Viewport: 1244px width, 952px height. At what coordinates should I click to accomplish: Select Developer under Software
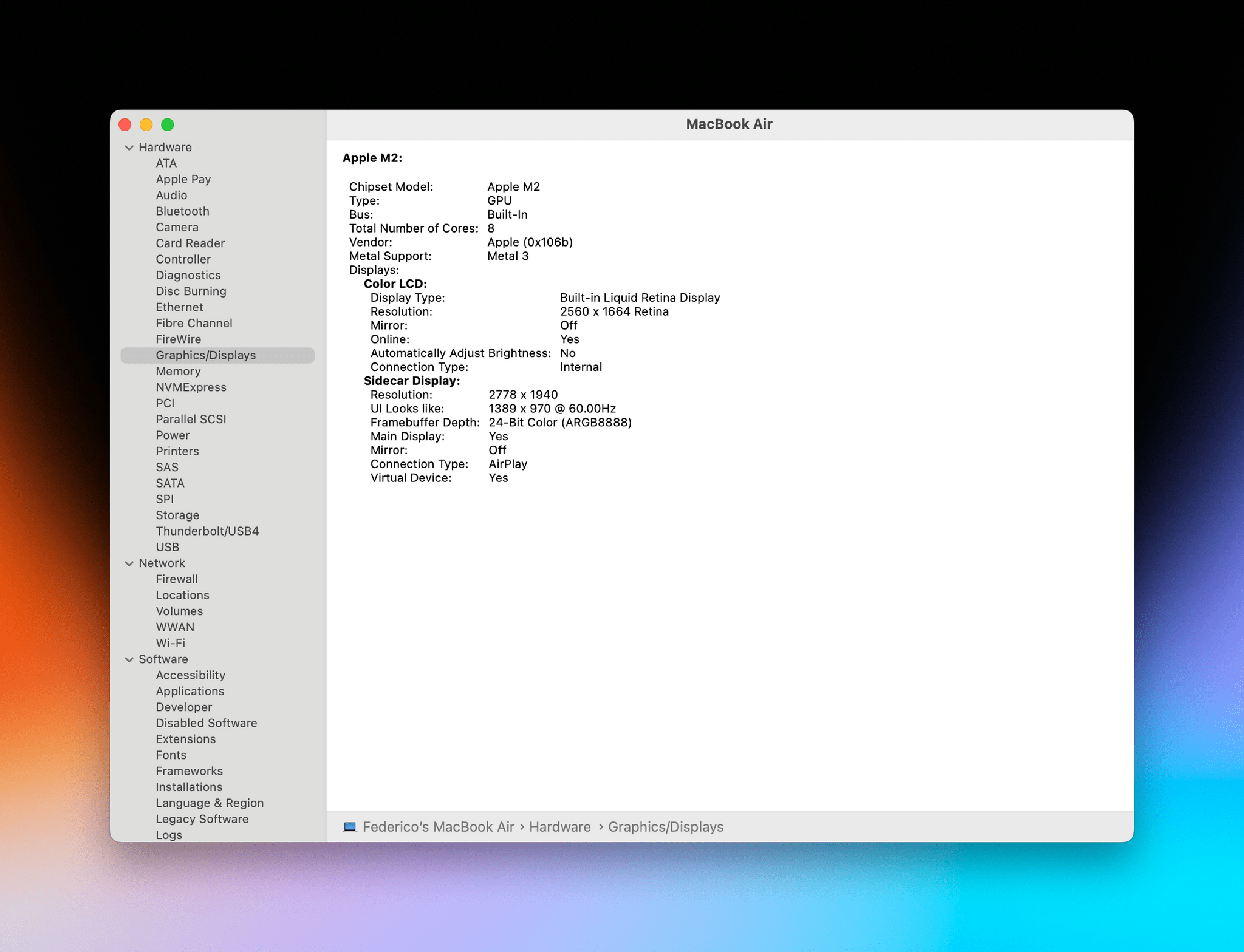(183, 707)
